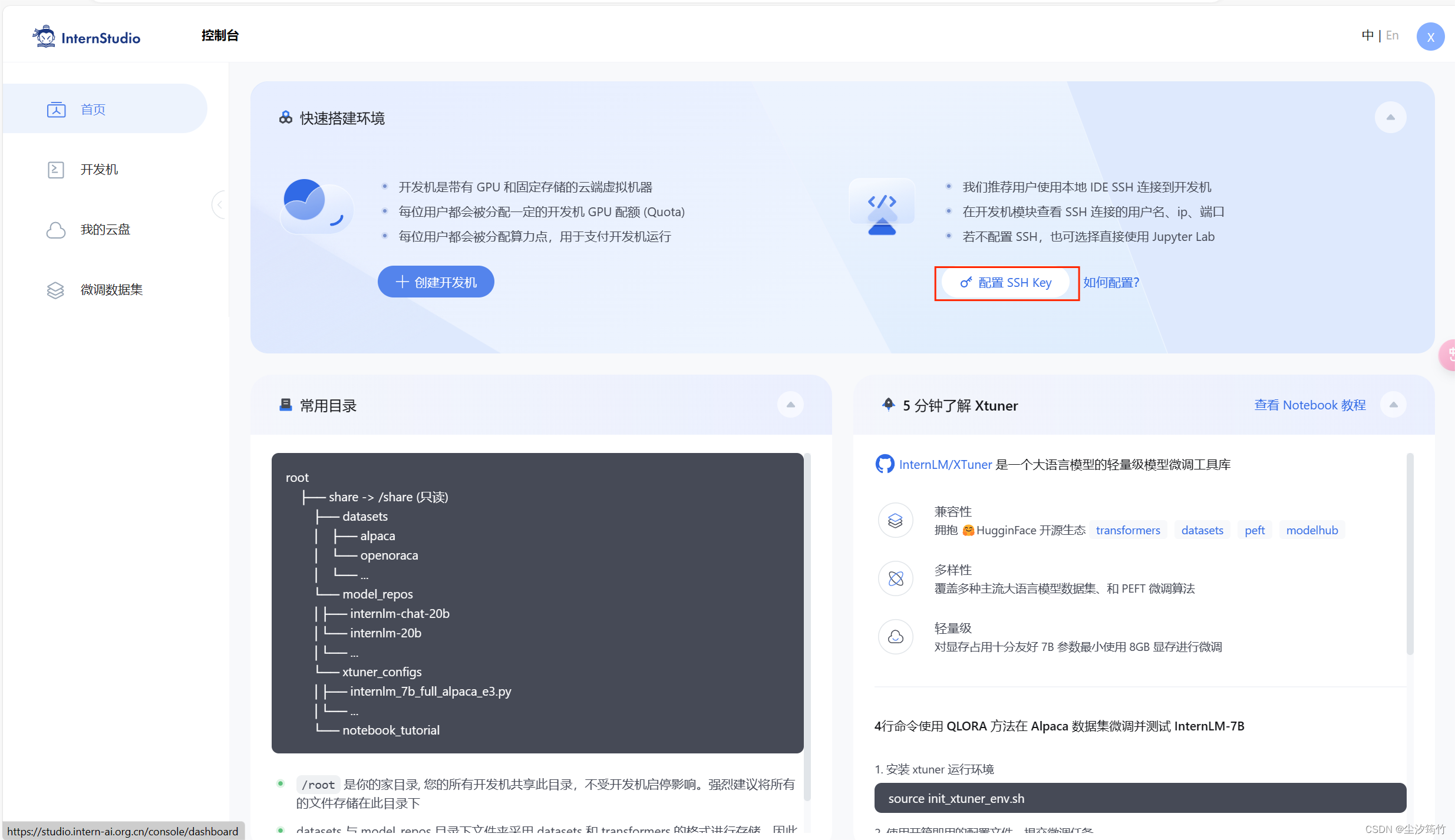This screenshot has height=840, width=1455.
Task: Collapse the left sidebar with the chevron
Action: pyautogui.click(x=220, y=204)
